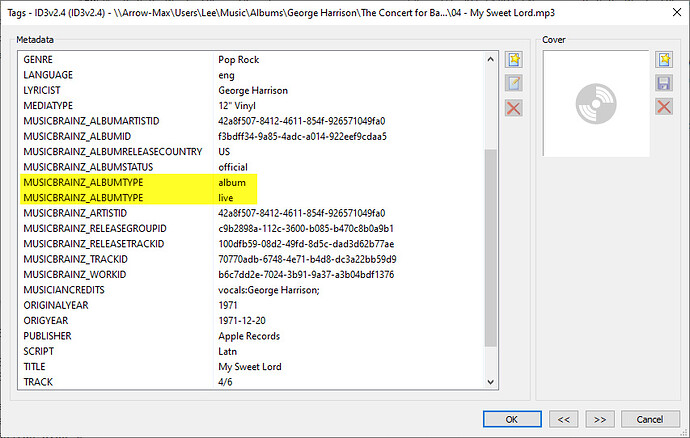Select the GENRE row
The image size is (690, 438).
point(251,59)
